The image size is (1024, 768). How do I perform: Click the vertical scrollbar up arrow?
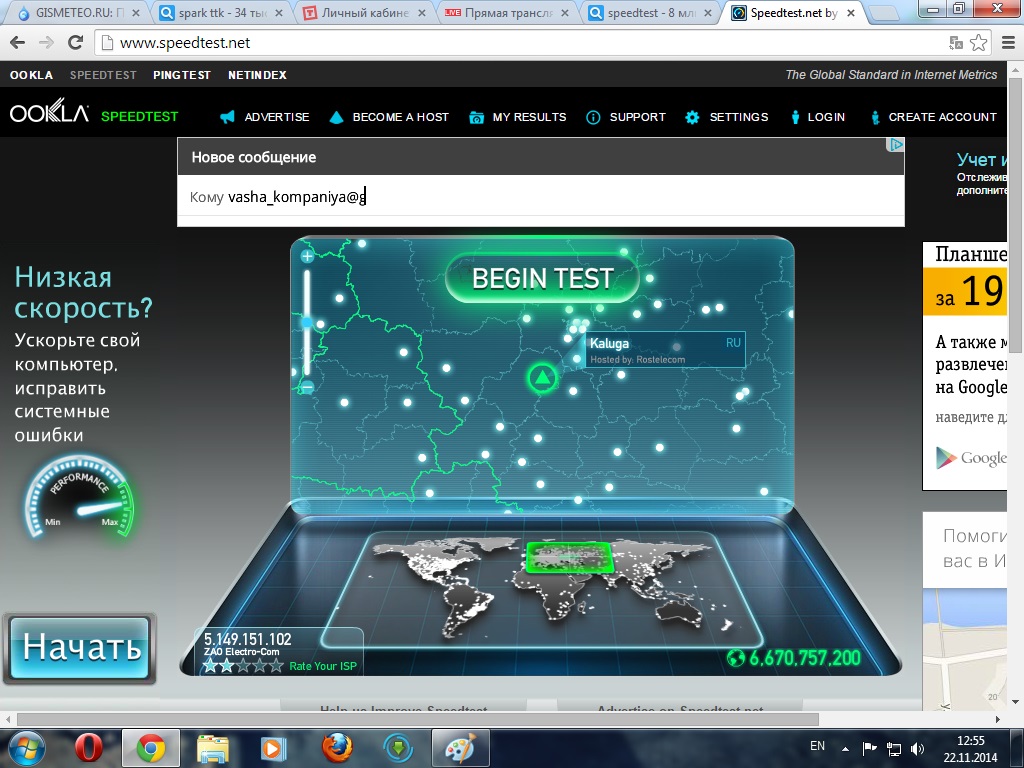(x=1016, y=69)
